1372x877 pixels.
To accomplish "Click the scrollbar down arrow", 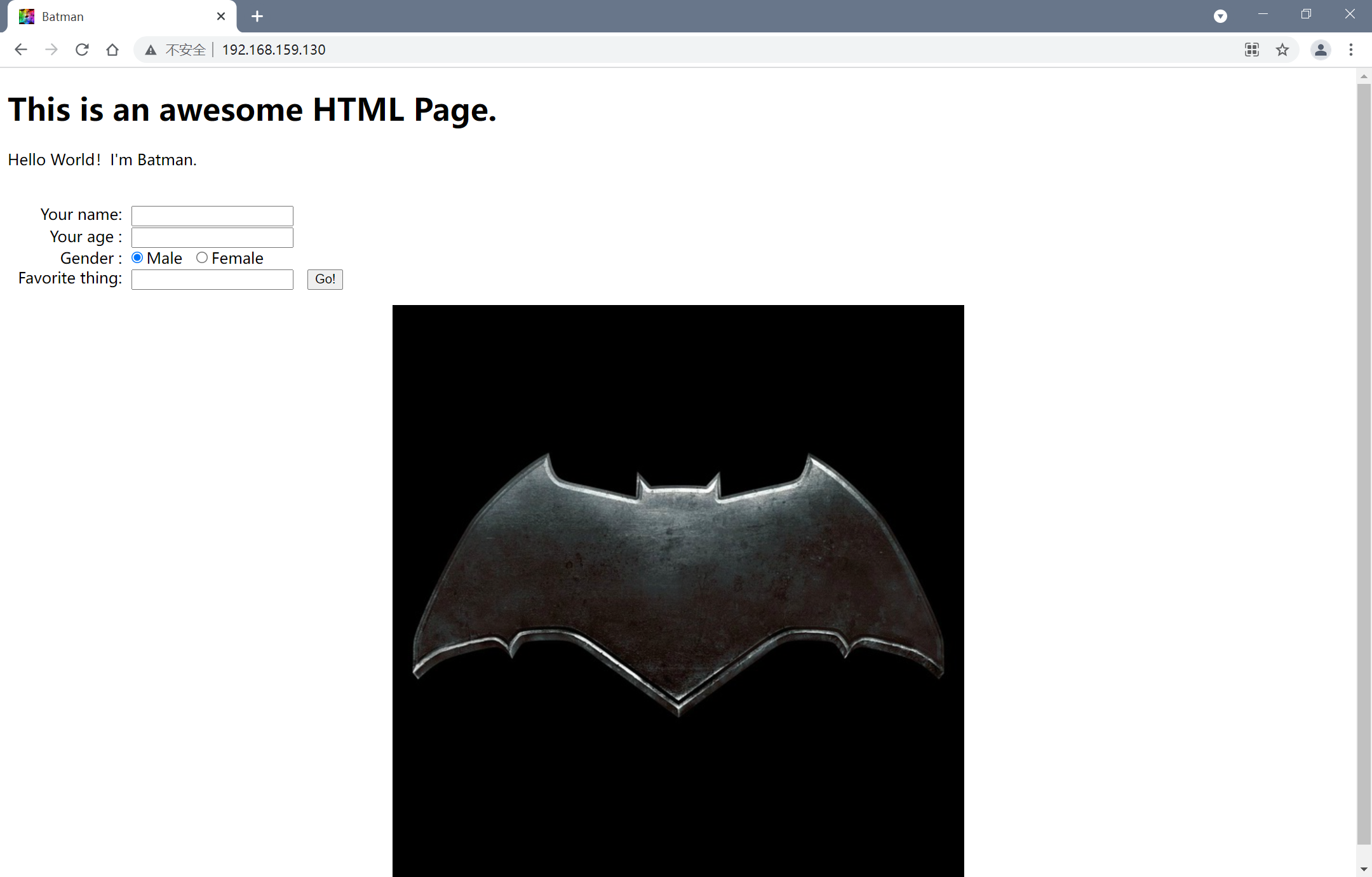I will pos(1364,869).
